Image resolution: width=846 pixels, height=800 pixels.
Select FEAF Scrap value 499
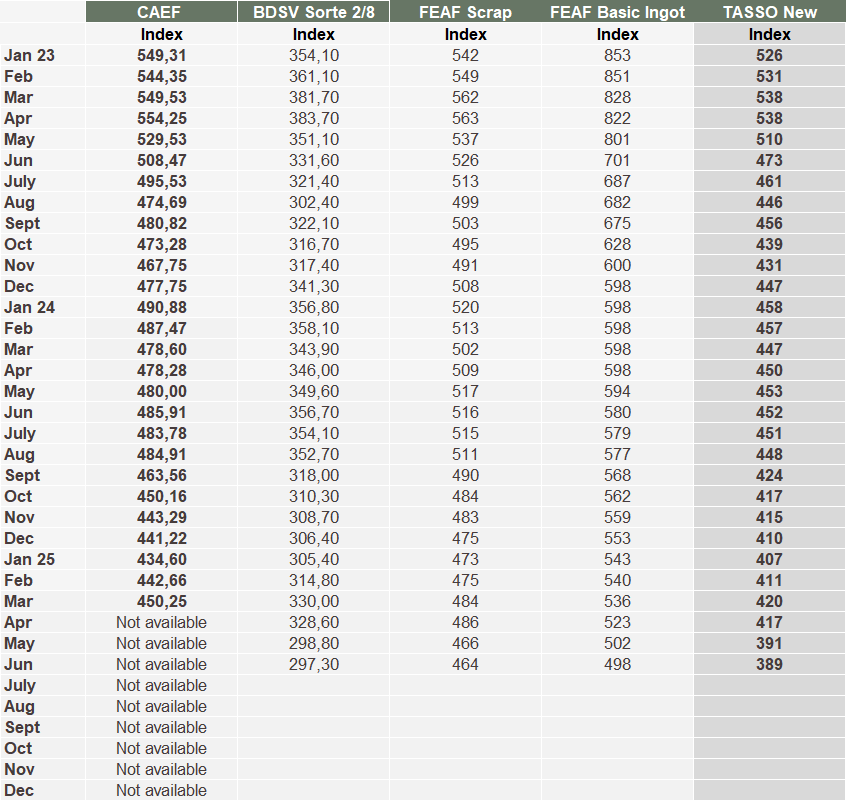point(466,203)
